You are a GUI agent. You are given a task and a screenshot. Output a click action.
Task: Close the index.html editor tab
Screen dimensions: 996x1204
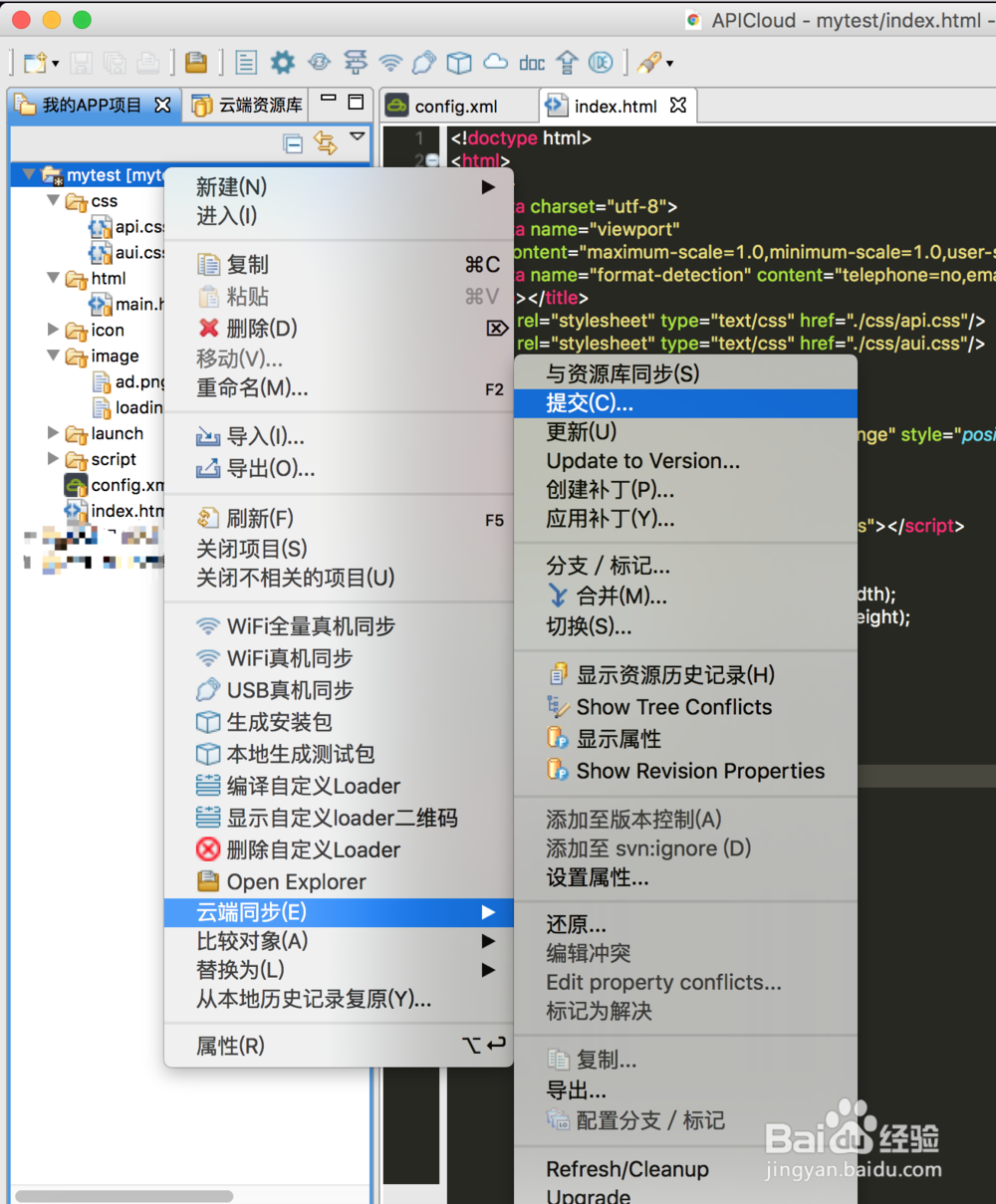pos(678,106)
